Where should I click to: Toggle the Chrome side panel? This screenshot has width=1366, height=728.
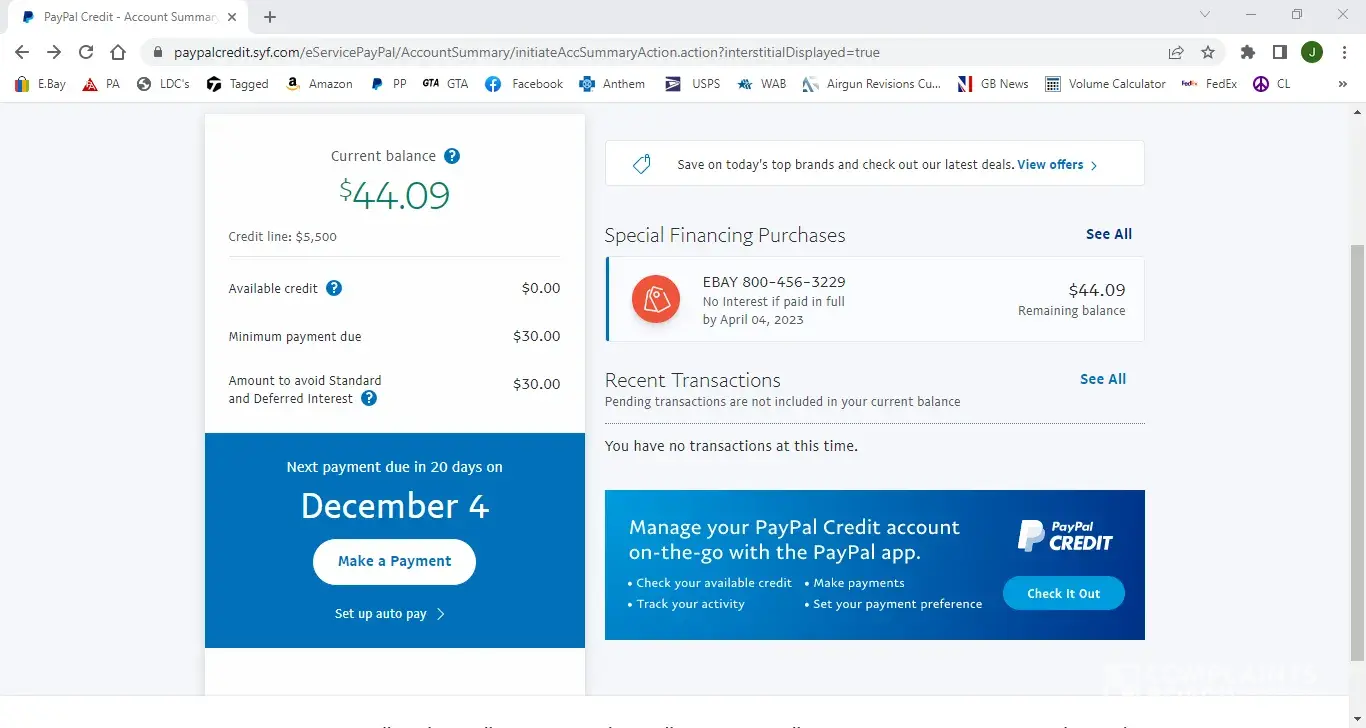tap(1279, 52)
